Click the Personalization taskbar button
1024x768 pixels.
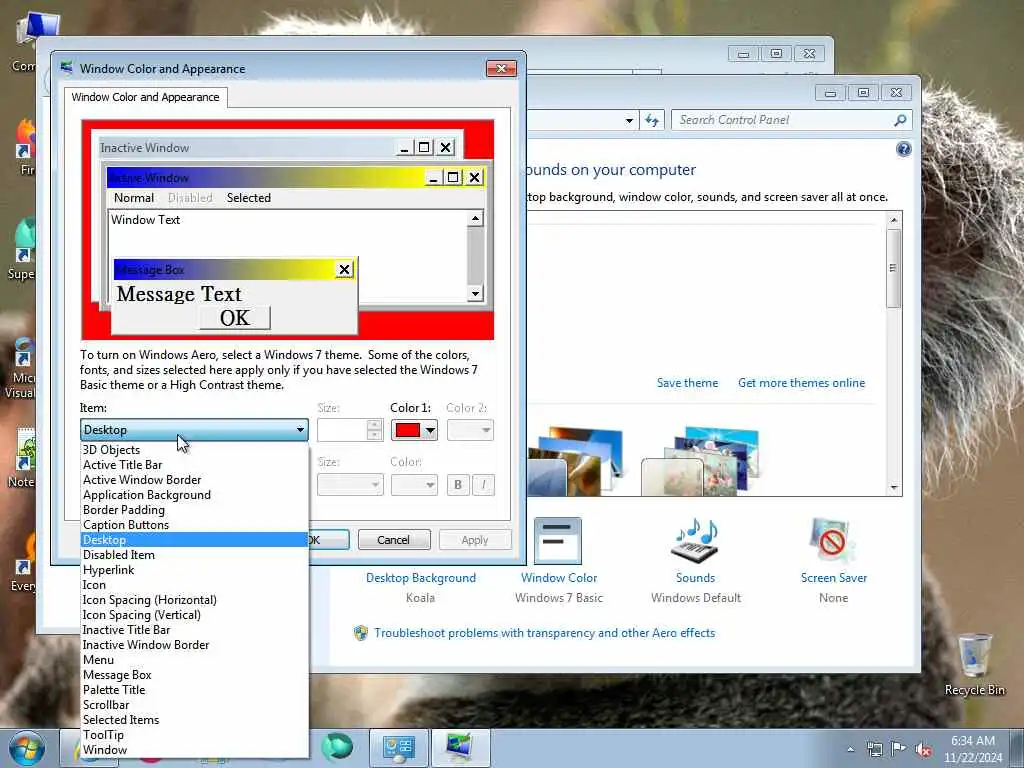click(461, 748)
